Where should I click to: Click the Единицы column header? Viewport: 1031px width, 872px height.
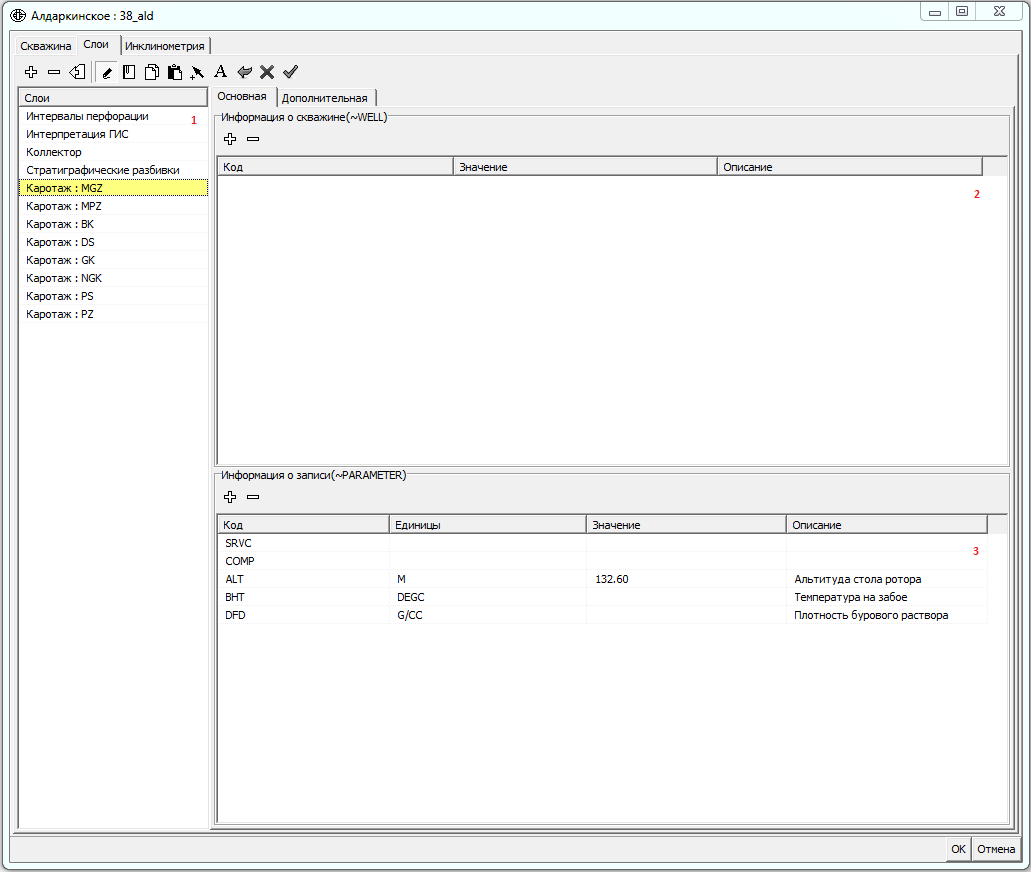[x=487, y=525]
